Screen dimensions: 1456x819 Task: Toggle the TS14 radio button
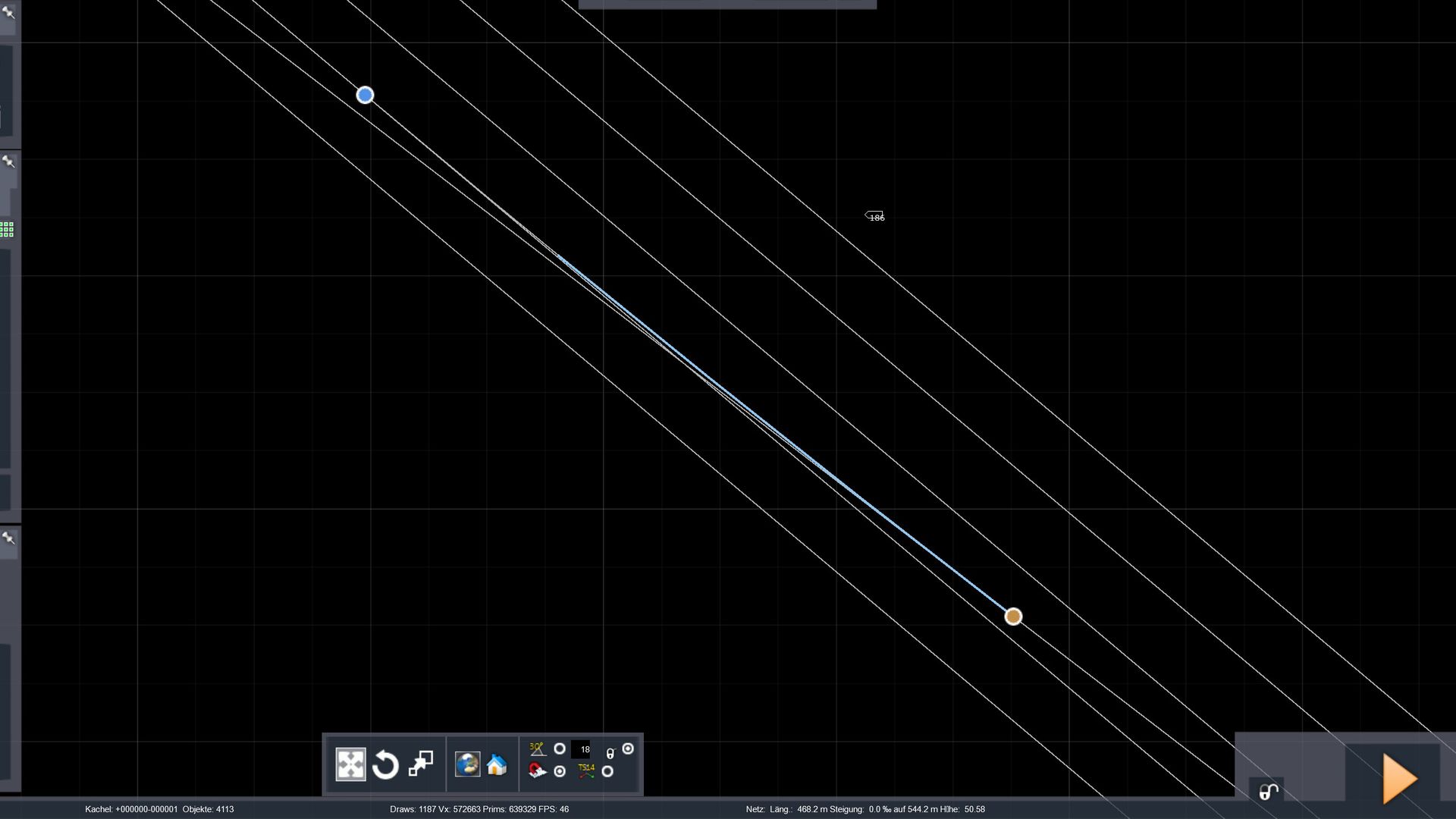coord(607,771)
